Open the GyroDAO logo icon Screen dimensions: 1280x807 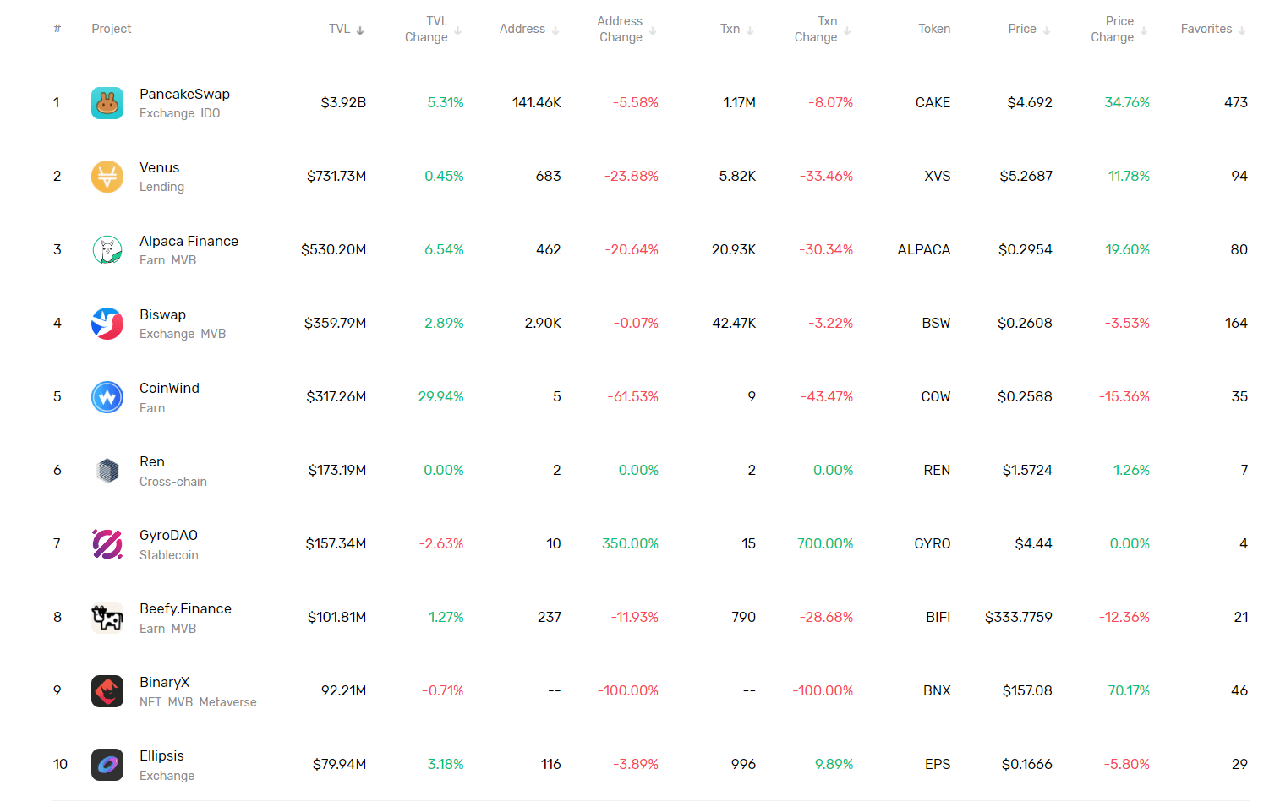click(107, 544)
